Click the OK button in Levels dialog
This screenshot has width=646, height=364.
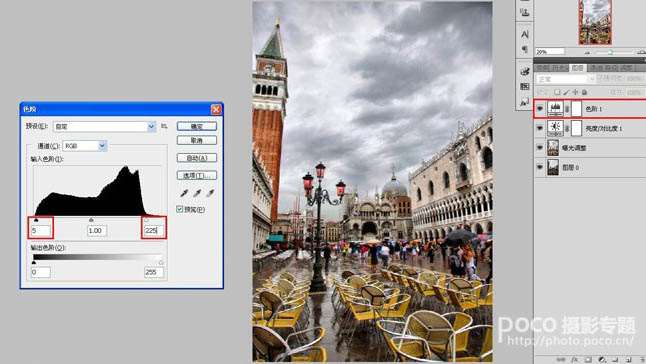(197, 126)
